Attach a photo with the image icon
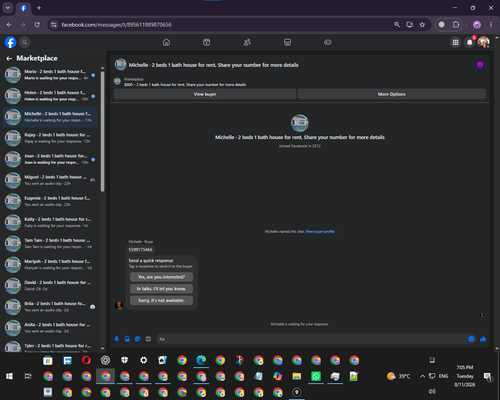 point(127,339)
